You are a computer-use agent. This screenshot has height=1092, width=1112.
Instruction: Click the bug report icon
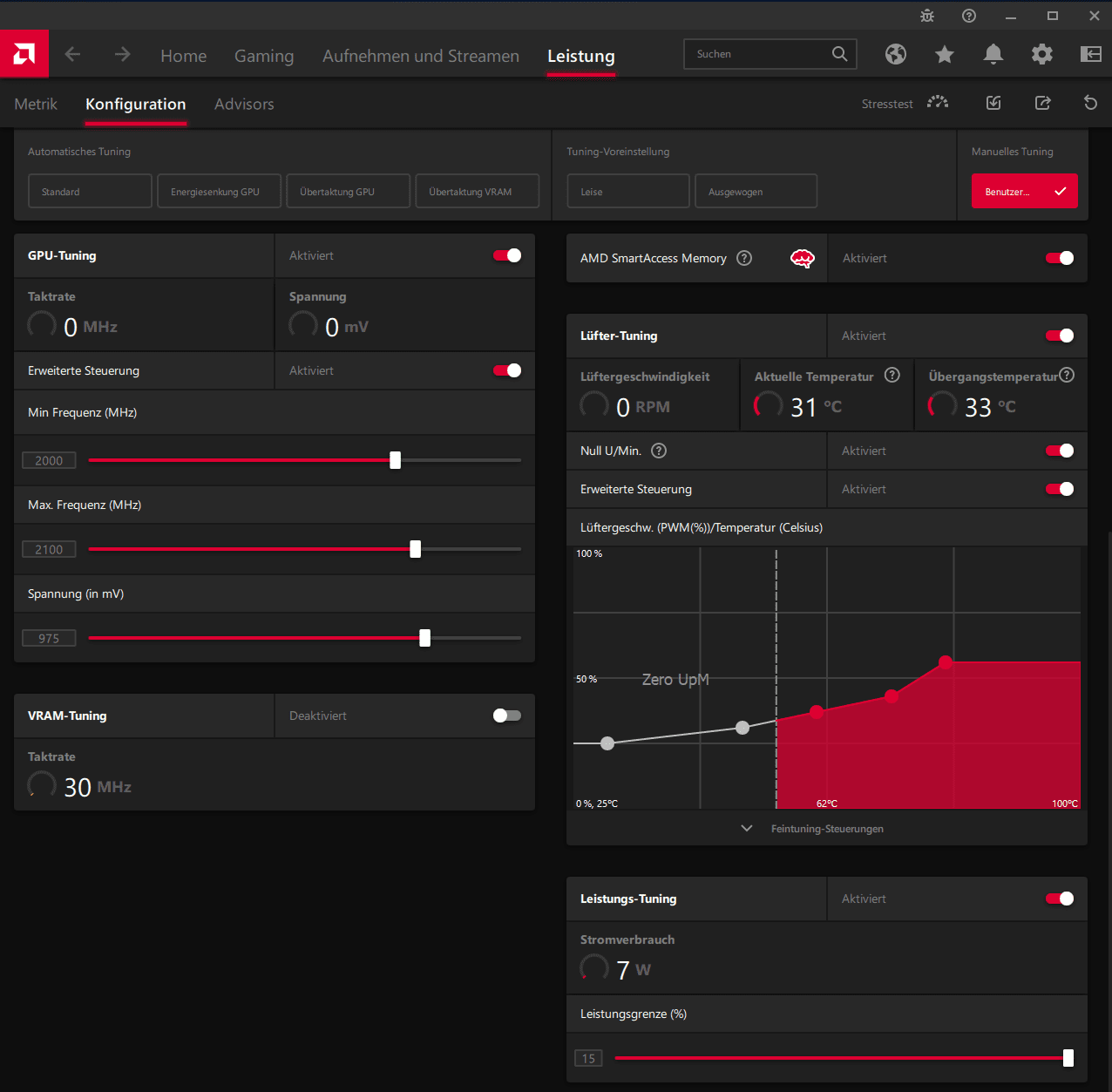927,16
